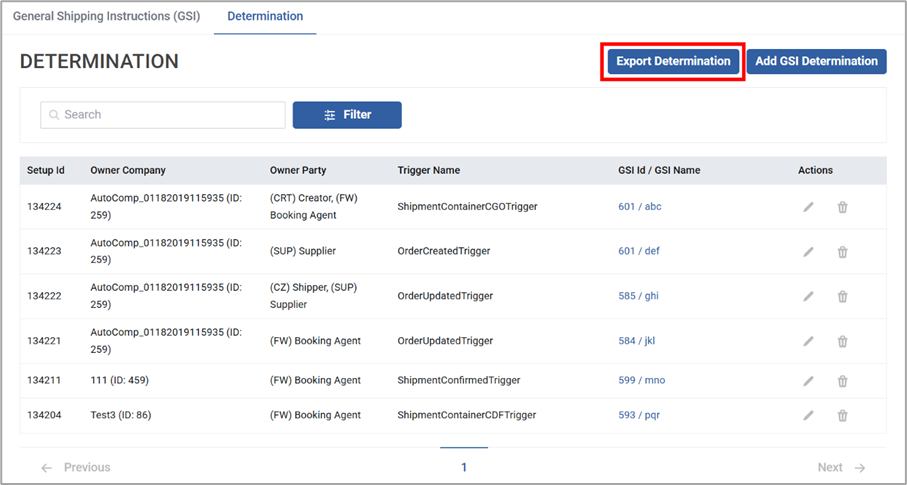Screen dimensions: 907x485
Task: Click (CRT) Creator, (FW) Booking Agent cell
Action: coord(314,207)
